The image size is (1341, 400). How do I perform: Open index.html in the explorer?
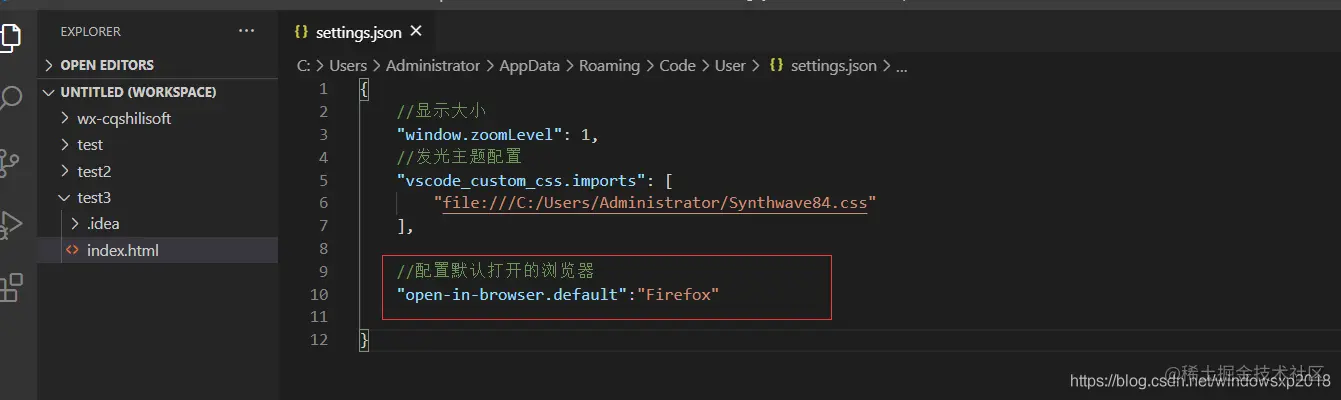pyautogui.click(x=158, y=251)
